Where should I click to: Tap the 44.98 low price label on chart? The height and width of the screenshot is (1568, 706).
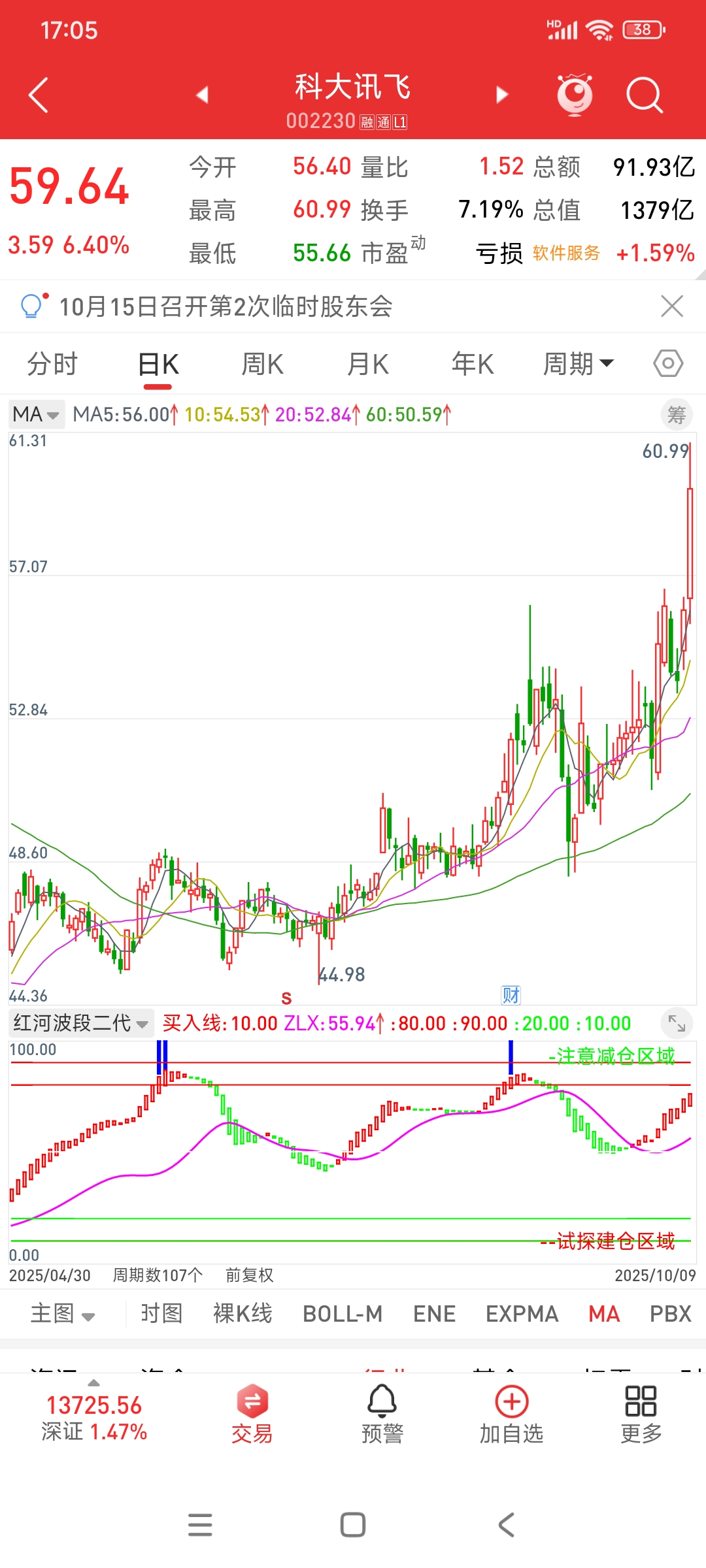[x=342, y=975]
